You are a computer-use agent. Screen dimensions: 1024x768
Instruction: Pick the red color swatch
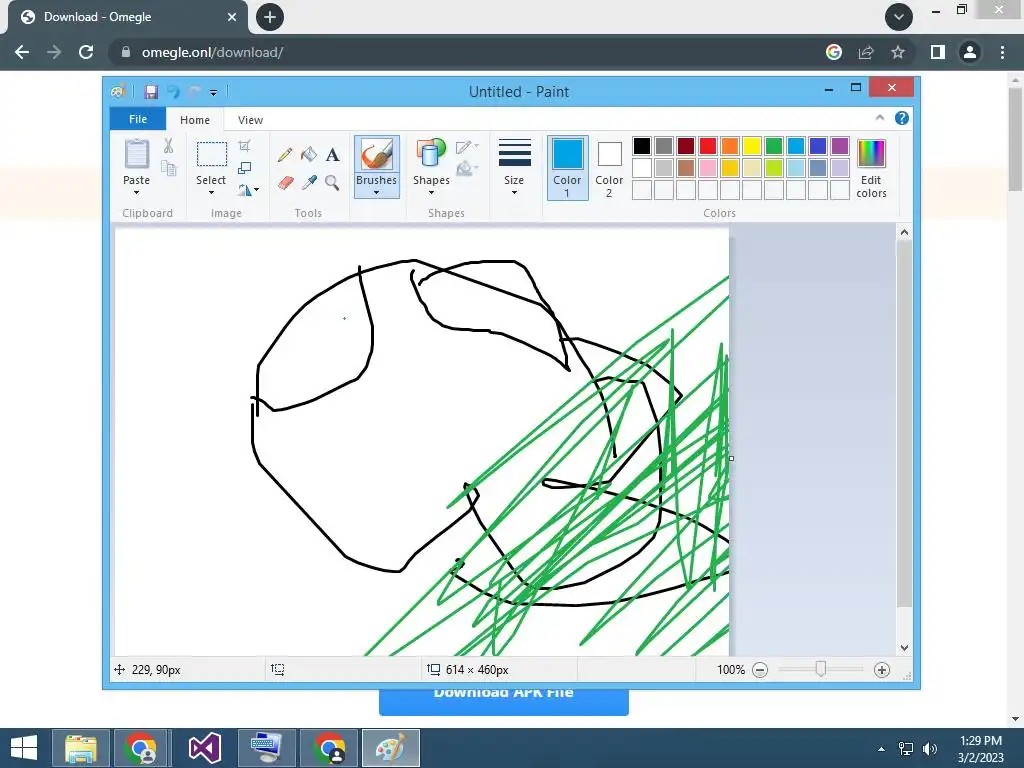708,146
